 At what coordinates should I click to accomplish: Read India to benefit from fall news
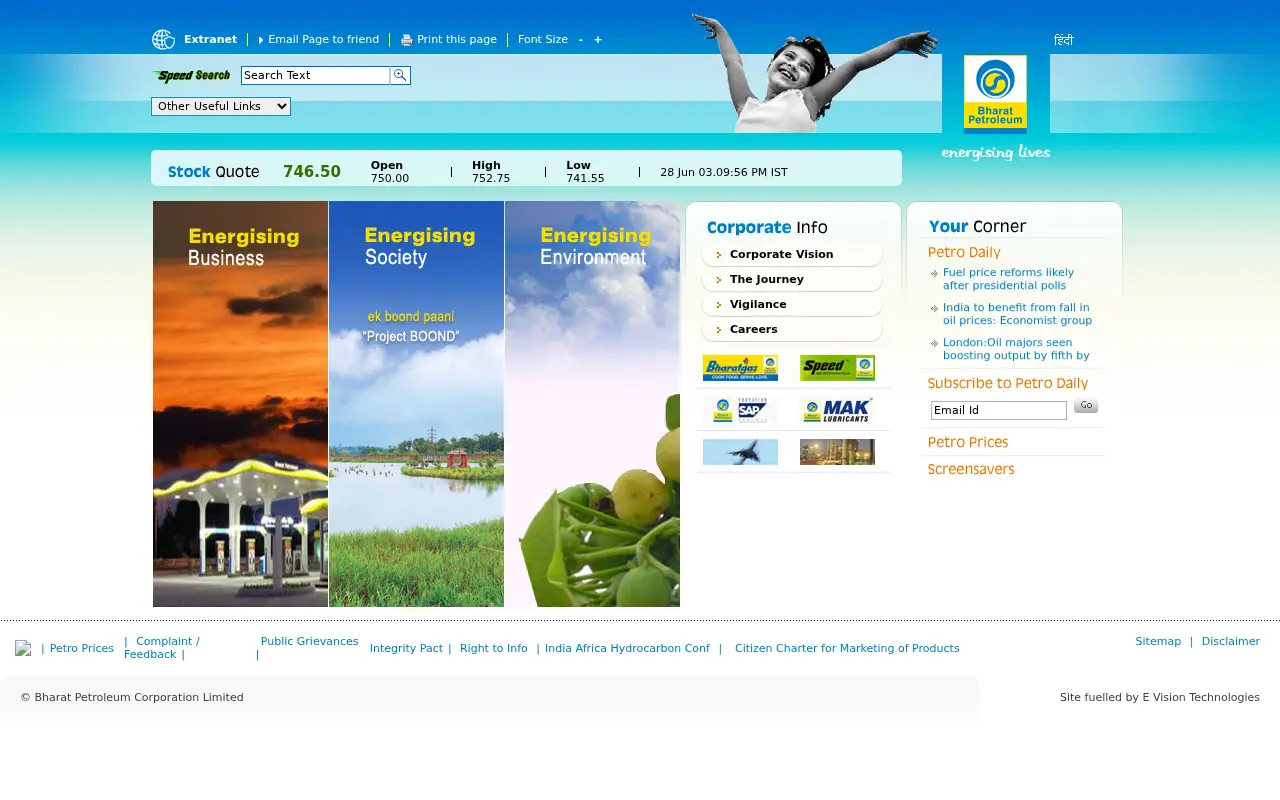point(1017,314)
